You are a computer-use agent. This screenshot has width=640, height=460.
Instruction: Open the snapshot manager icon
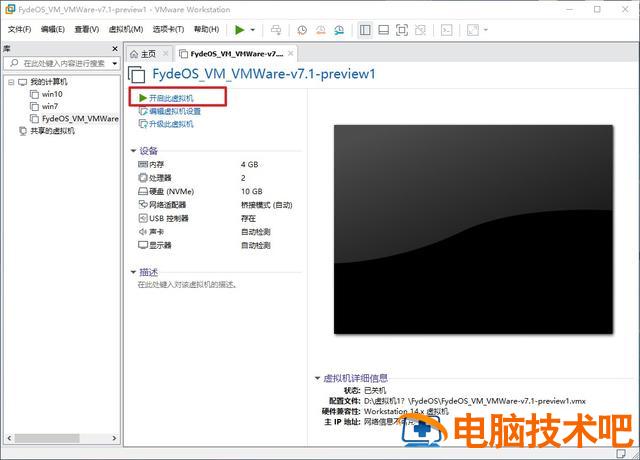(x=338, y=30)
